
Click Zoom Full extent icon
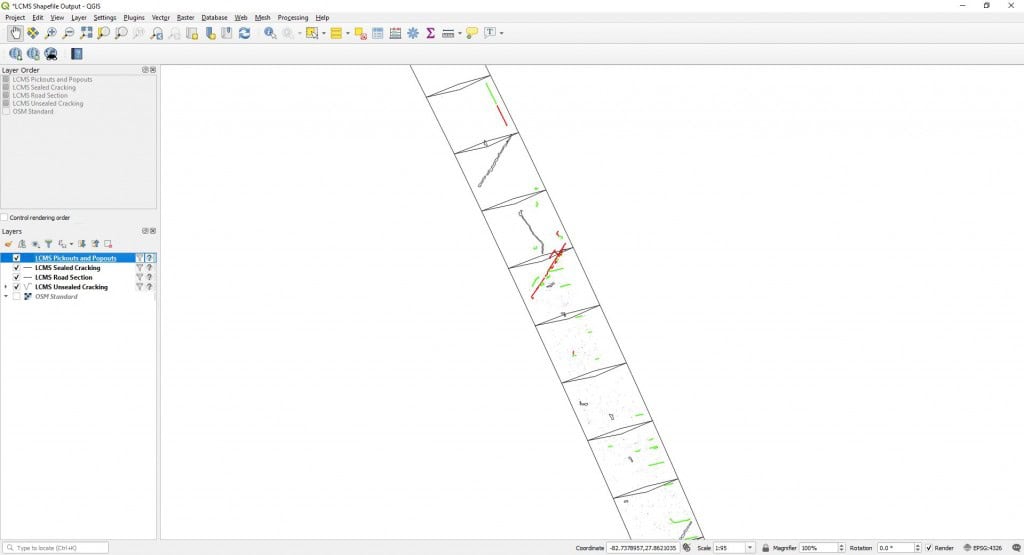[86, 33]
